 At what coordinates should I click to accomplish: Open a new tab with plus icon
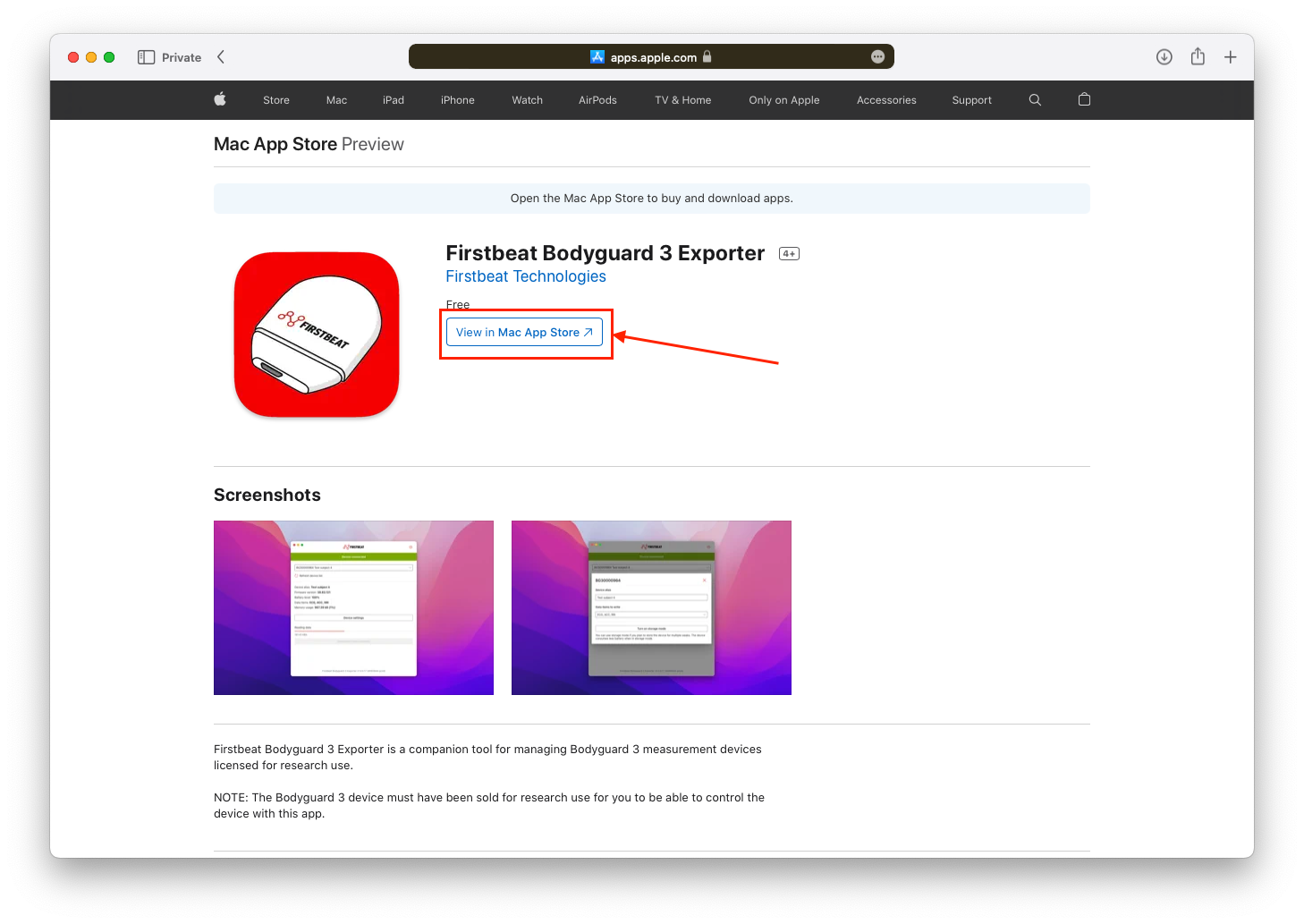(x=1231, y=57)
